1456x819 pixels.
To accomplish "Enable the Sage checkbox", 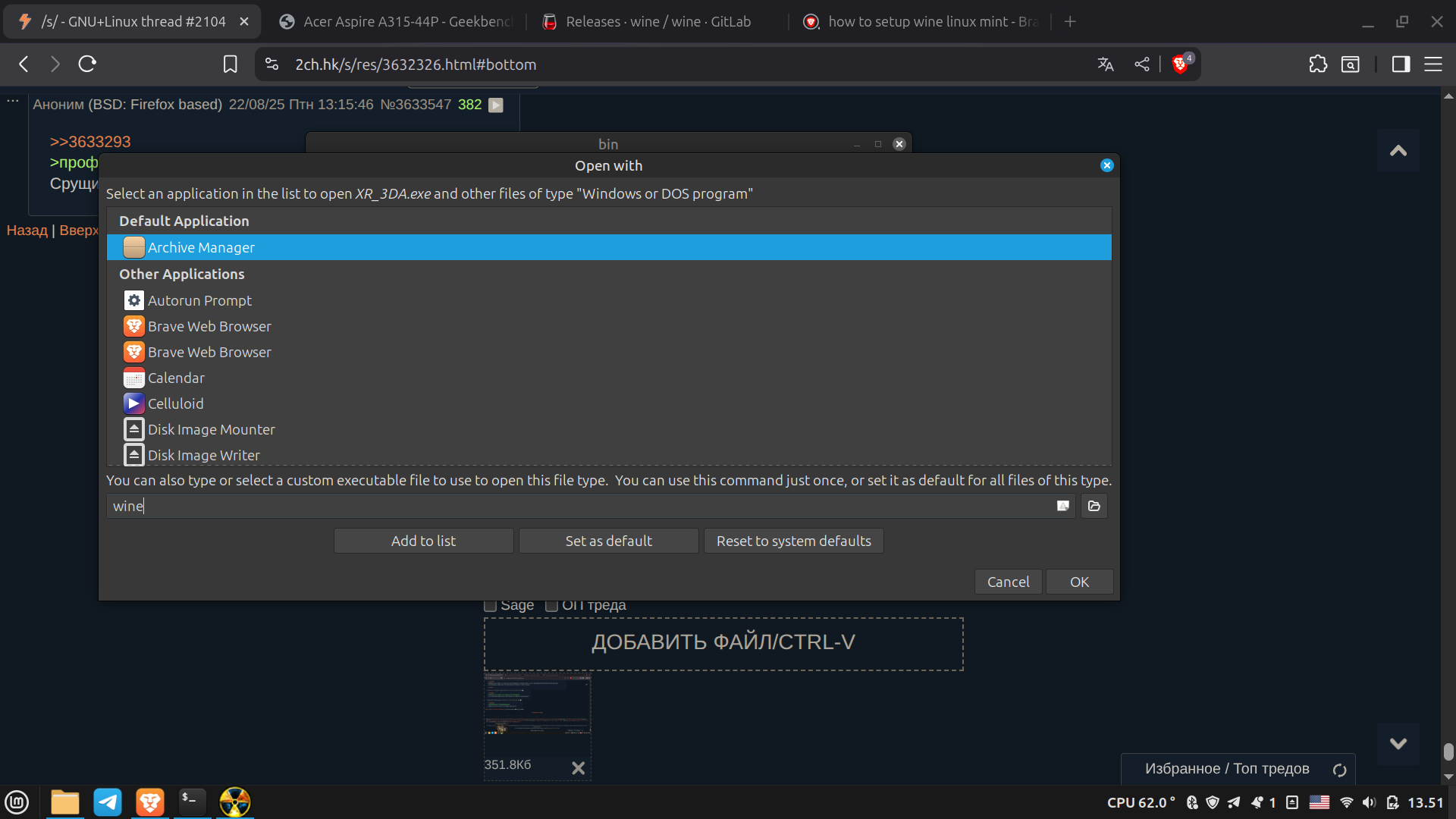I will pyautogui.click(x=490, y=606).
